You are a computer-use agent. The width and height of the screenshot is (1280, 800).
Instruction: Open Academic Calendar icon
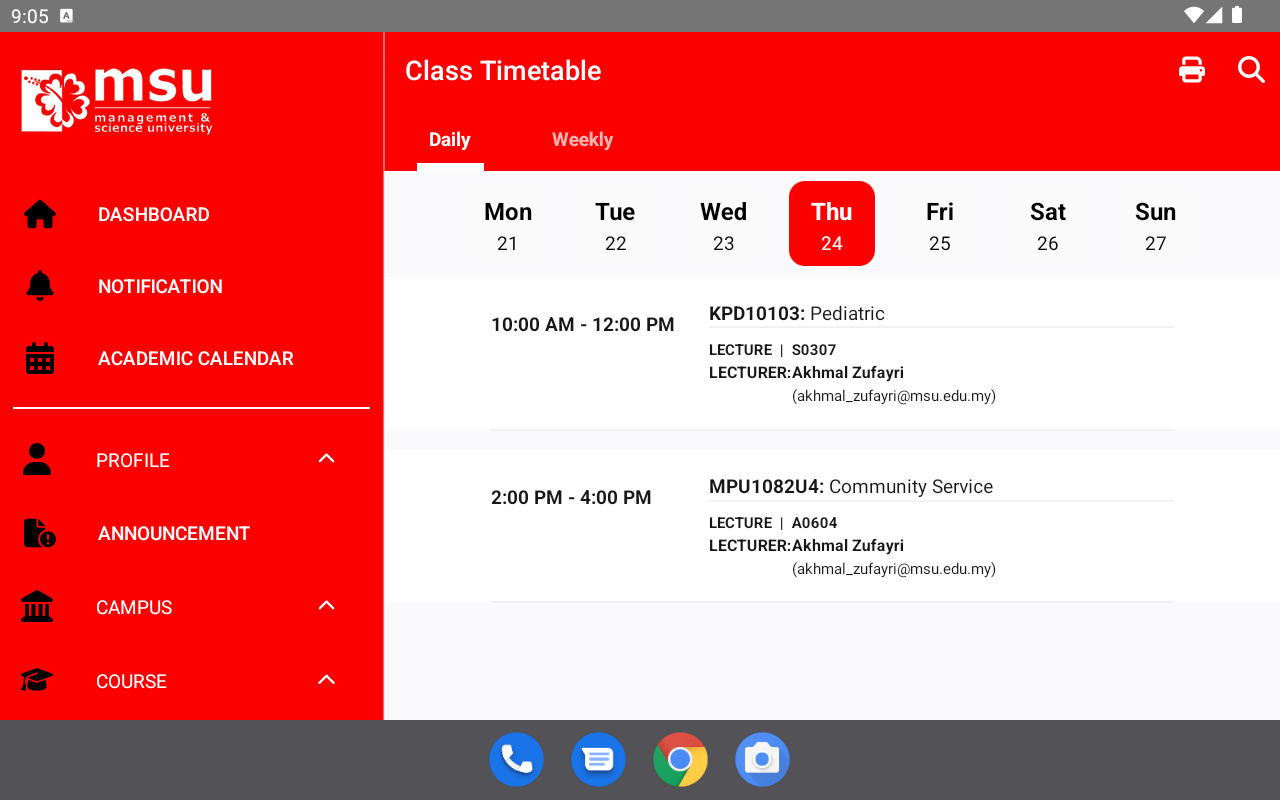(x=40, y=358)
